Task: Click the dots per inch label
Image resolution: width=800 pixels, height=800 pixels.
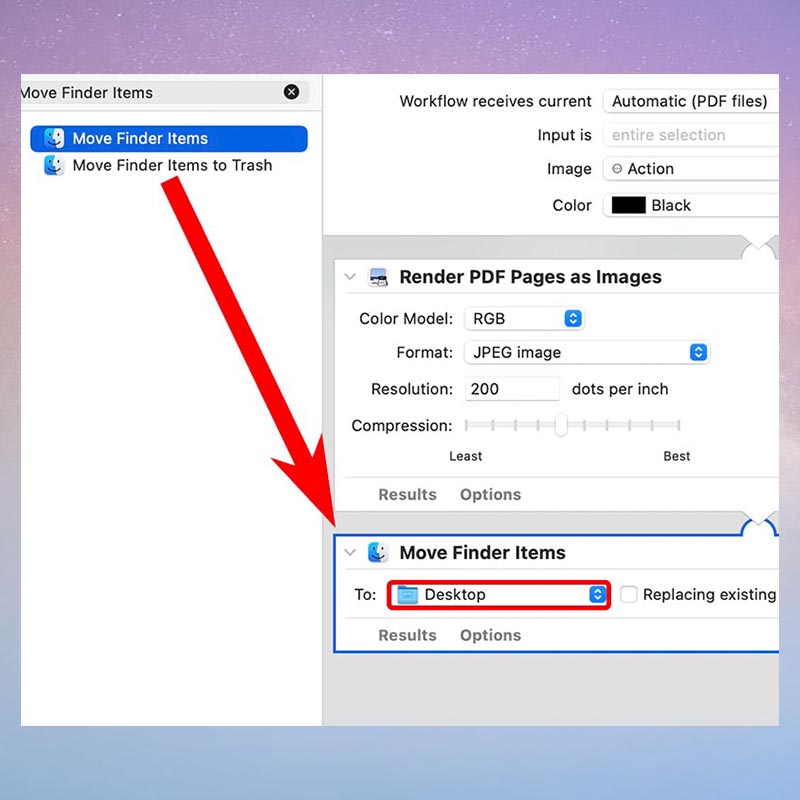Action: (620, 389)
